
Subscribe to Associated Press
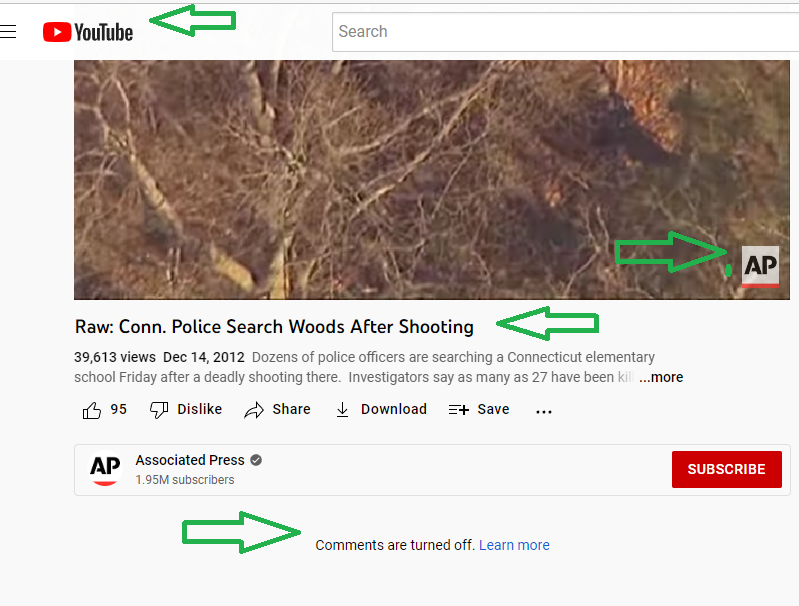[x=727, y=469]
